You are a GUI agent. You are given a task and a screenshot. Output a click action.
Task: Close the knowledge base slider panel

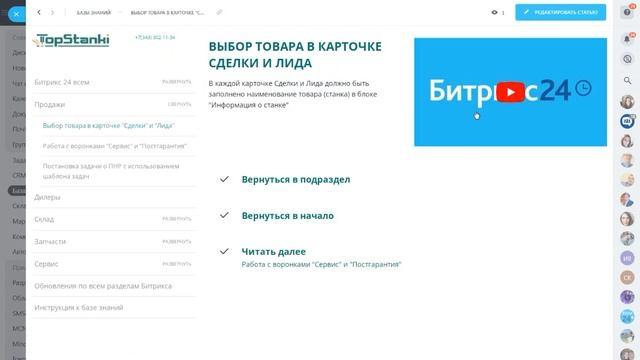16,14
